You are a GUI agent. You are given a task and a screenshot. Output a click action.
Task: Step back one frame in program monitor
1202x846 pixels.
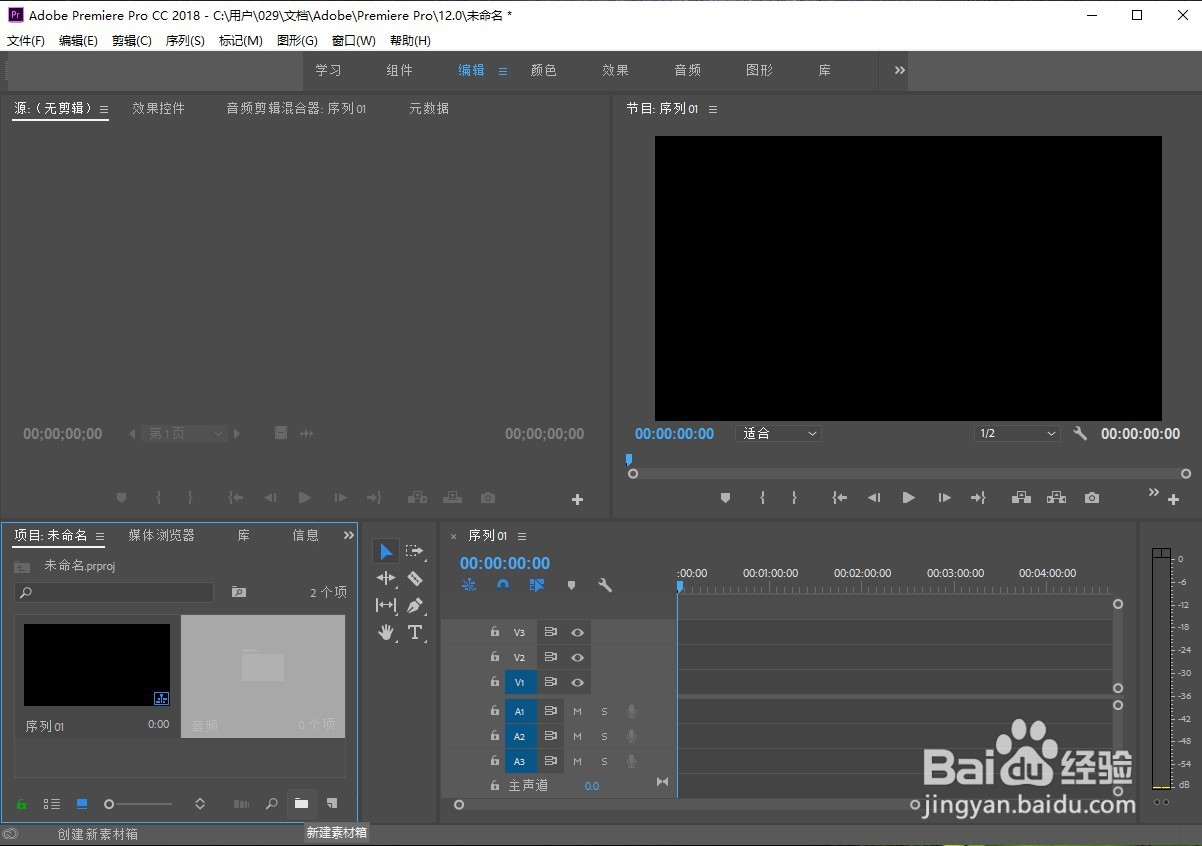point(874,497)
